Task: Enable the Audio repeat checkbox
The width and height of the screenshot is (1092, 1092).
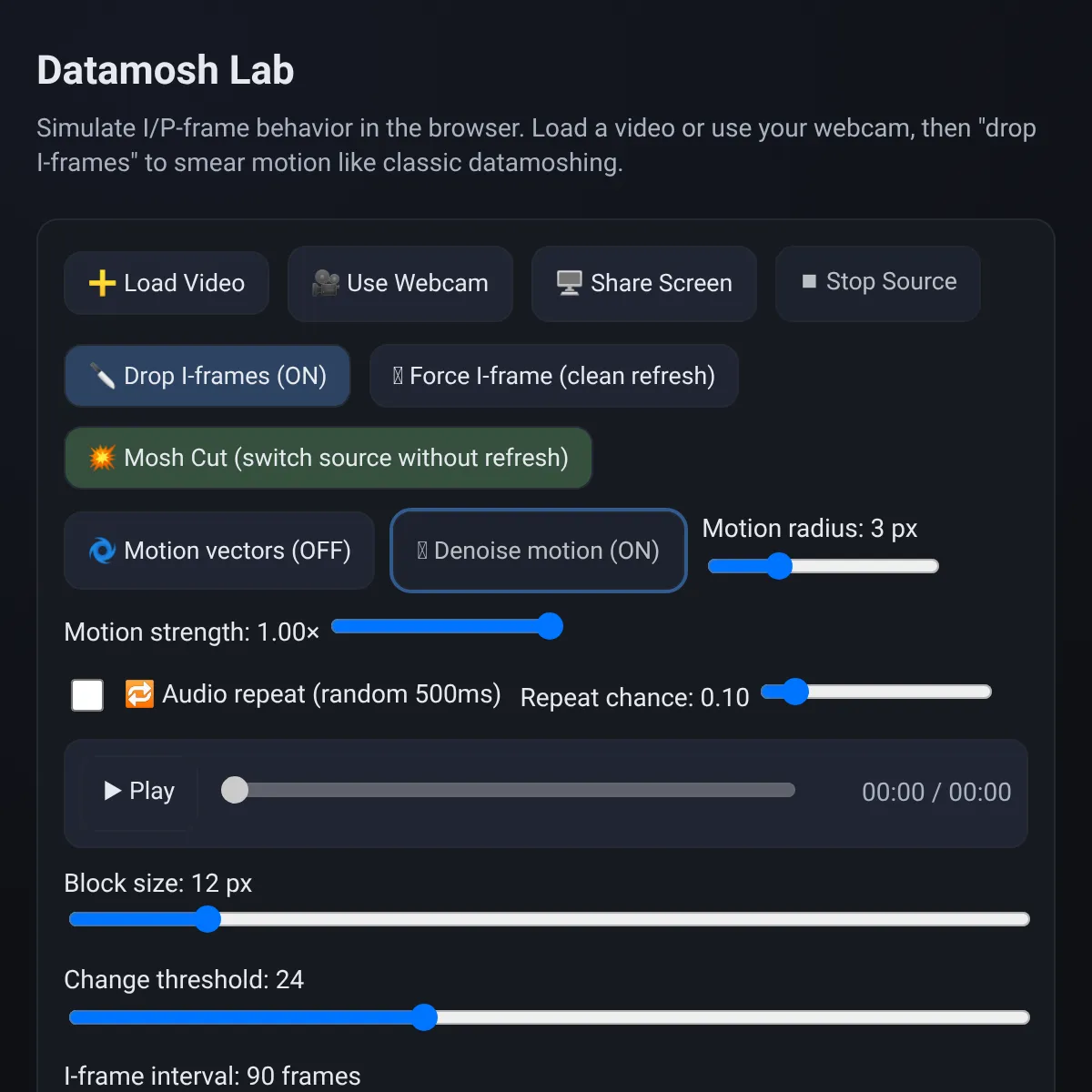Action: click(x=87, y=695)
